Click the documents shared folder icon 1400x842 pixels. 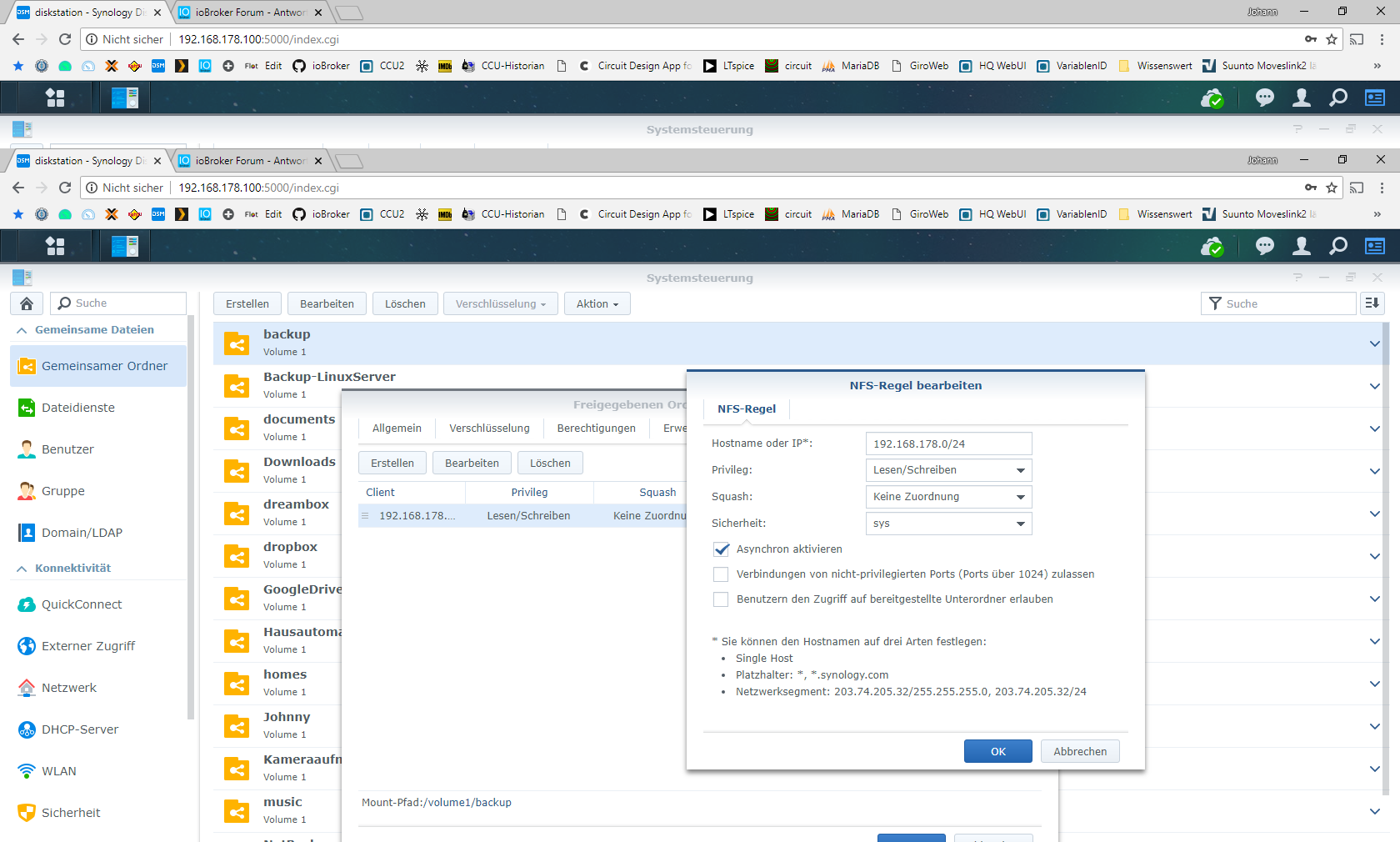coord(237,429)
